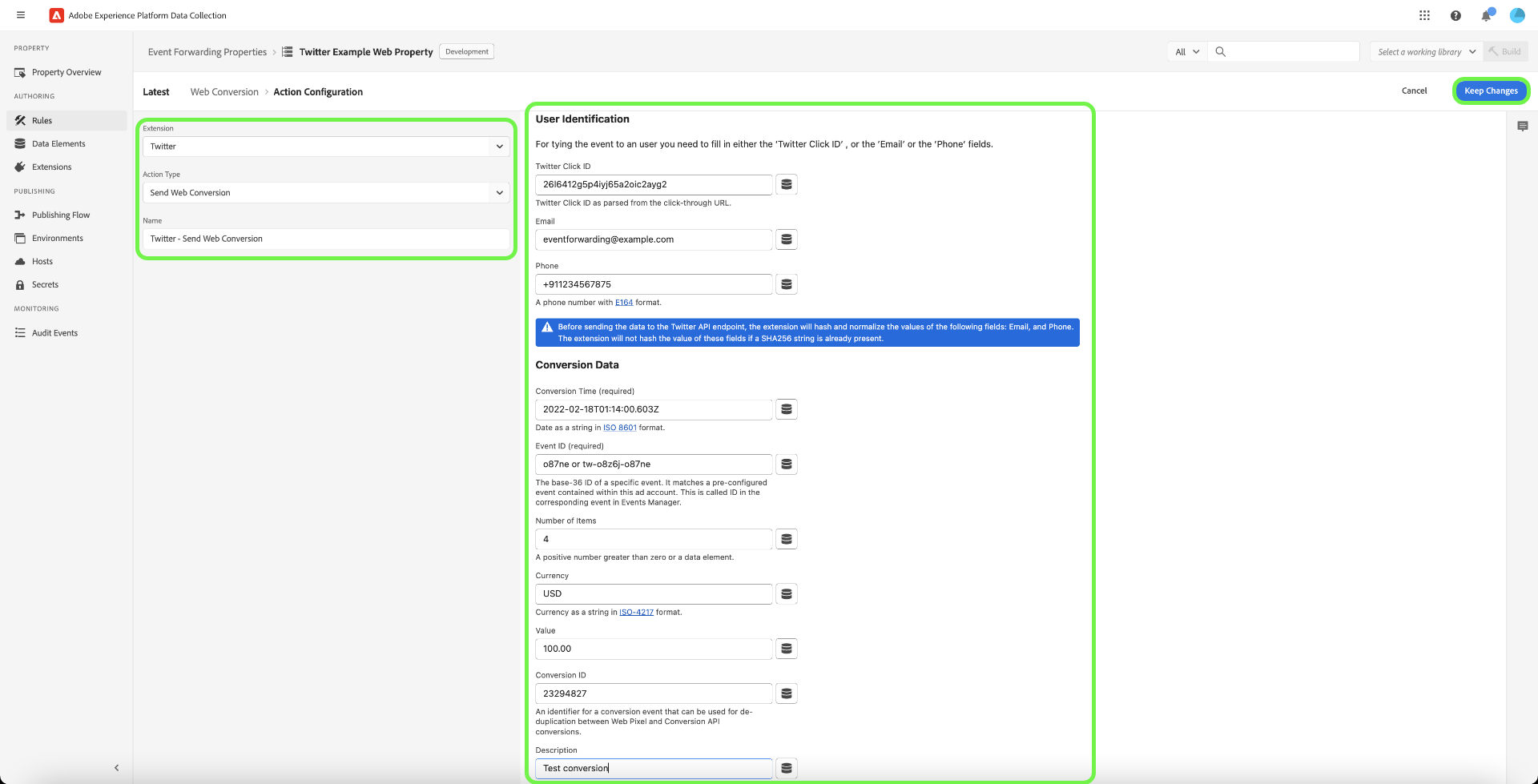Open Extensions in the sidebar
This screenshot has height=784, width=1538.
pyautogui.click(x=66, y=167)
